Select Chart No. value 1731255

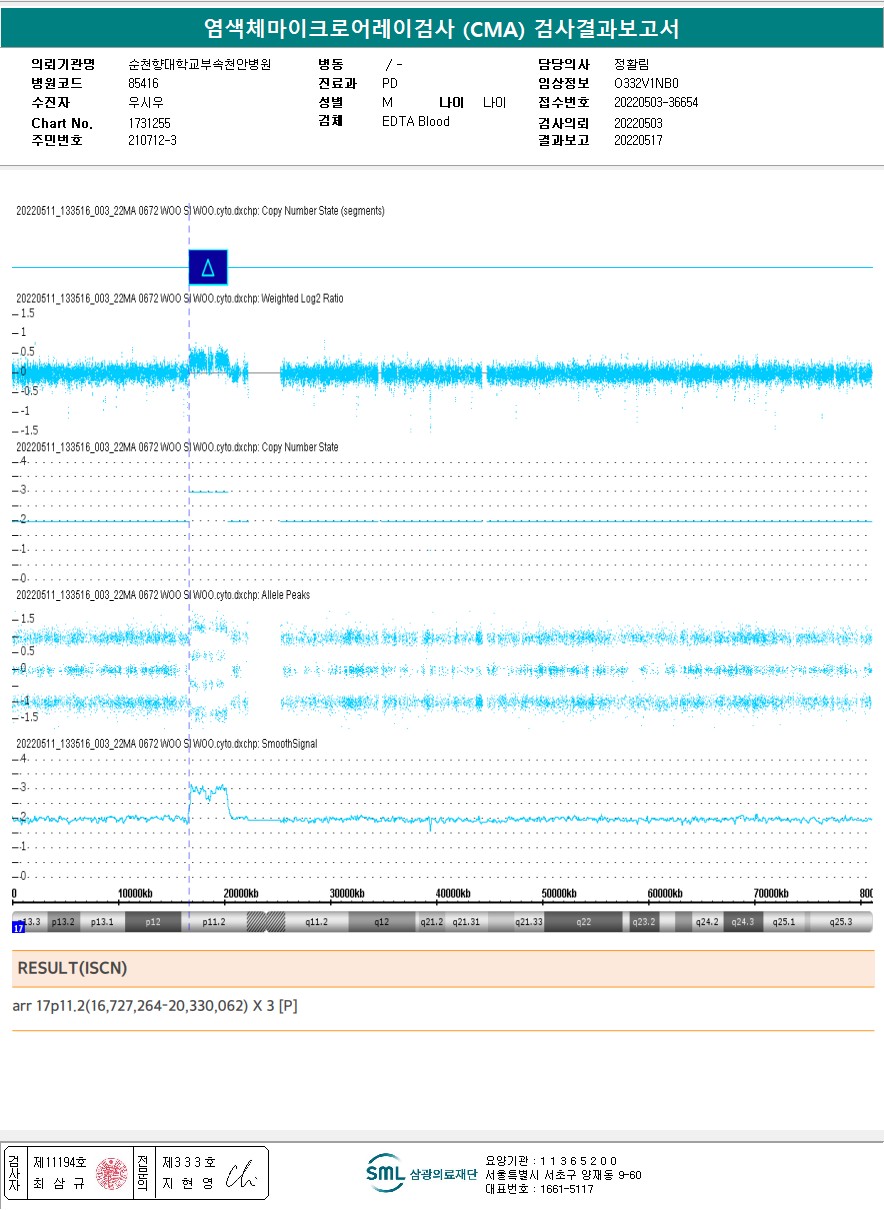coord(150,122)
